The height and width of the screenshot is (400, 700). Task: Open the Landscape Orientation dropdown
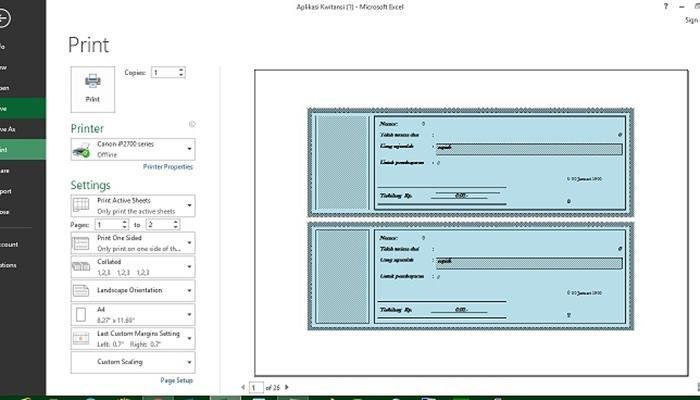[133, 291]
